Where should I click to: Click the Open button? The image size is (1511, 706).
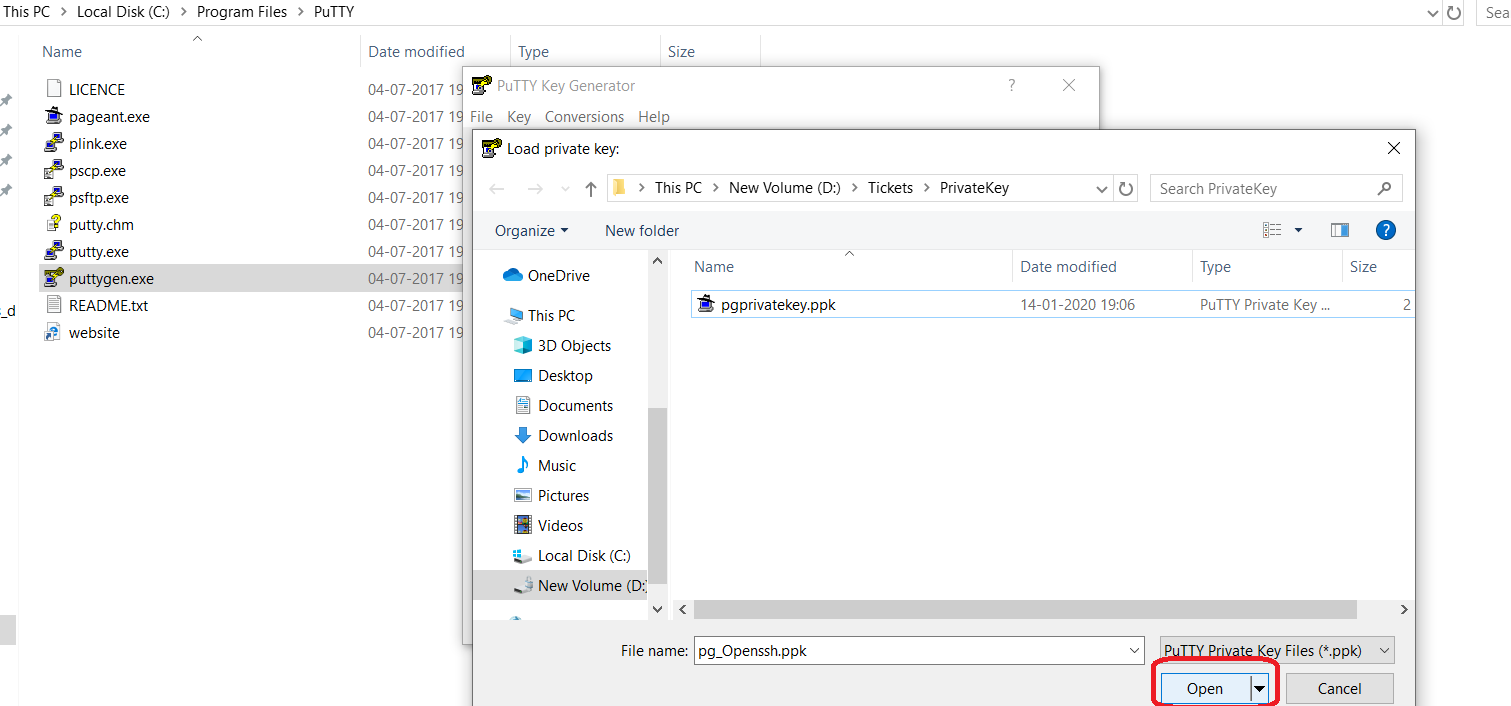[1204, 689]
